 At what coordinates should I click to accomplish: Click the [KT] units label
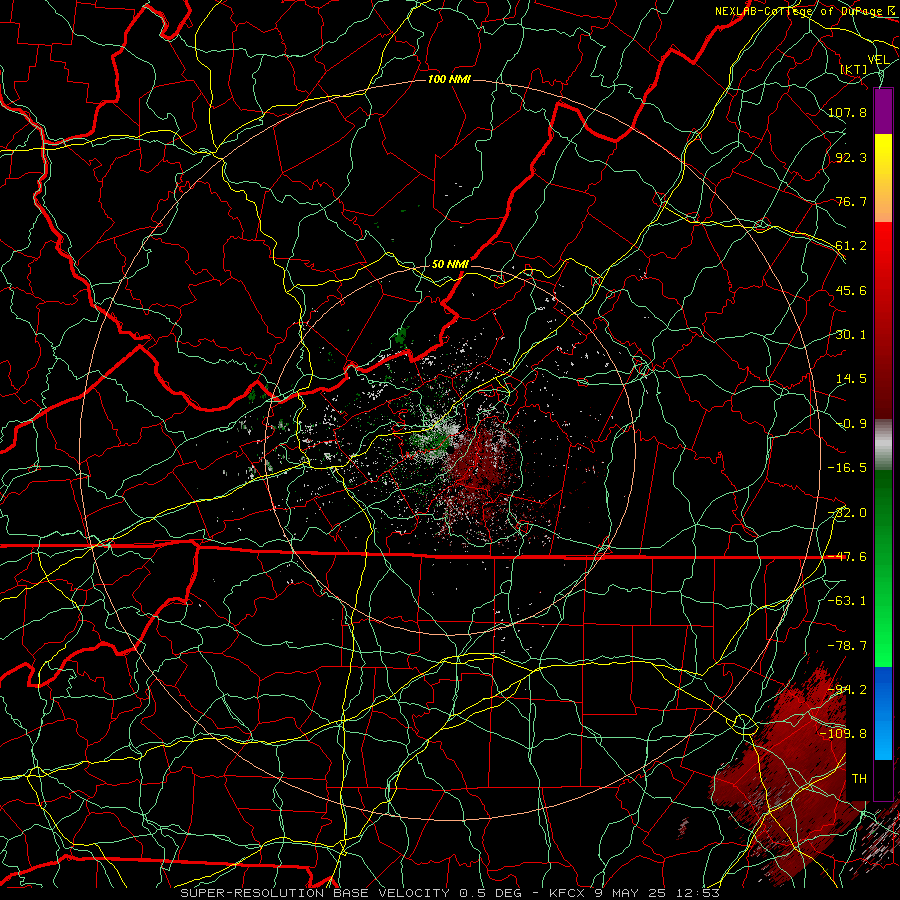tap(854, 69)
